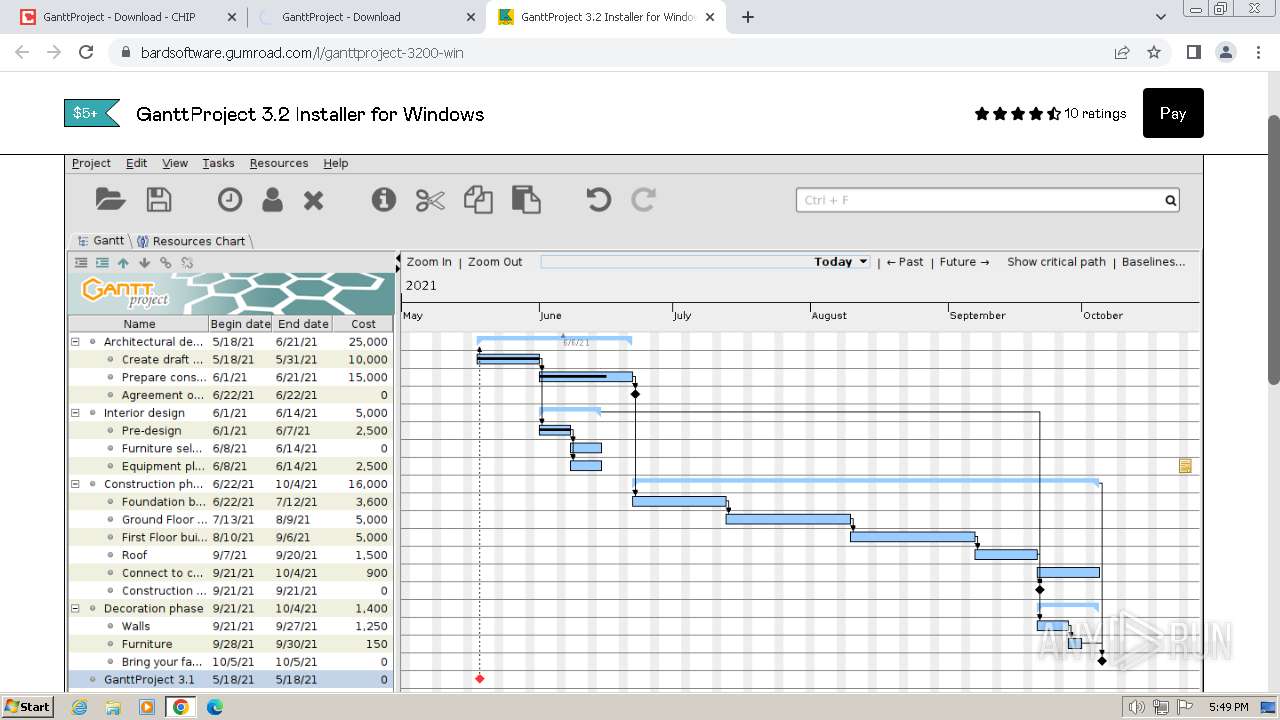The width and height of the screenshot is (1280, 720).
Task: Paste with the clipboard icon
Action: tap(526, 200)
